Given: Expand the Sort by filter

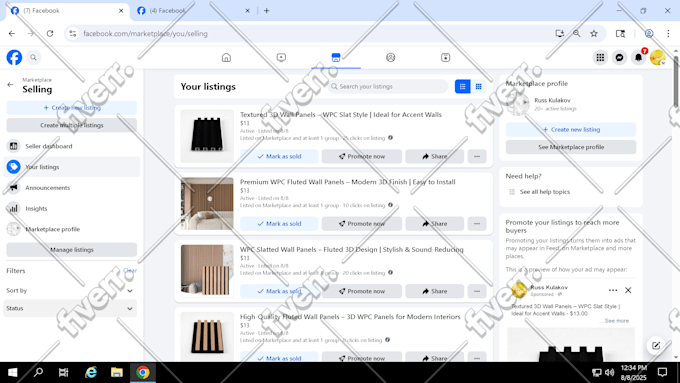Looking at the screenshot, I should 69,291.
